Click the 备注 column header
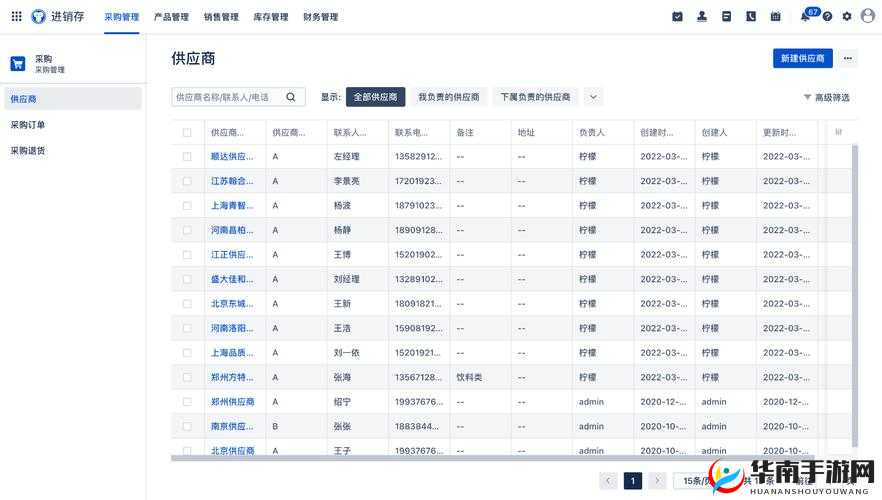The image size is (882, 500). pyautogui.click(x=465, y=132)
